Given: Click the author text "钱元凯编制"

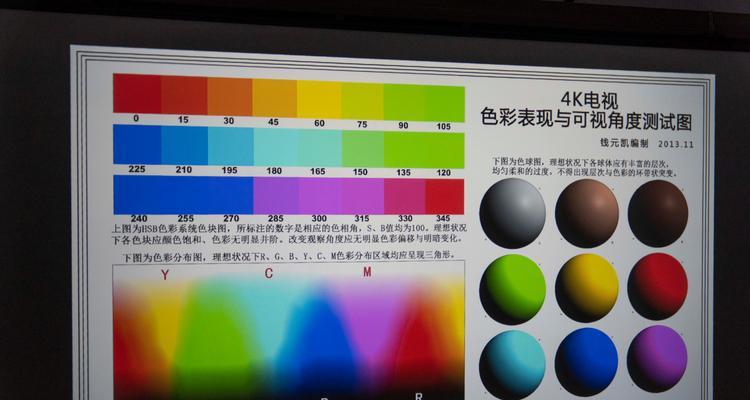Looking at the screenshot, I should pos(624,143).
